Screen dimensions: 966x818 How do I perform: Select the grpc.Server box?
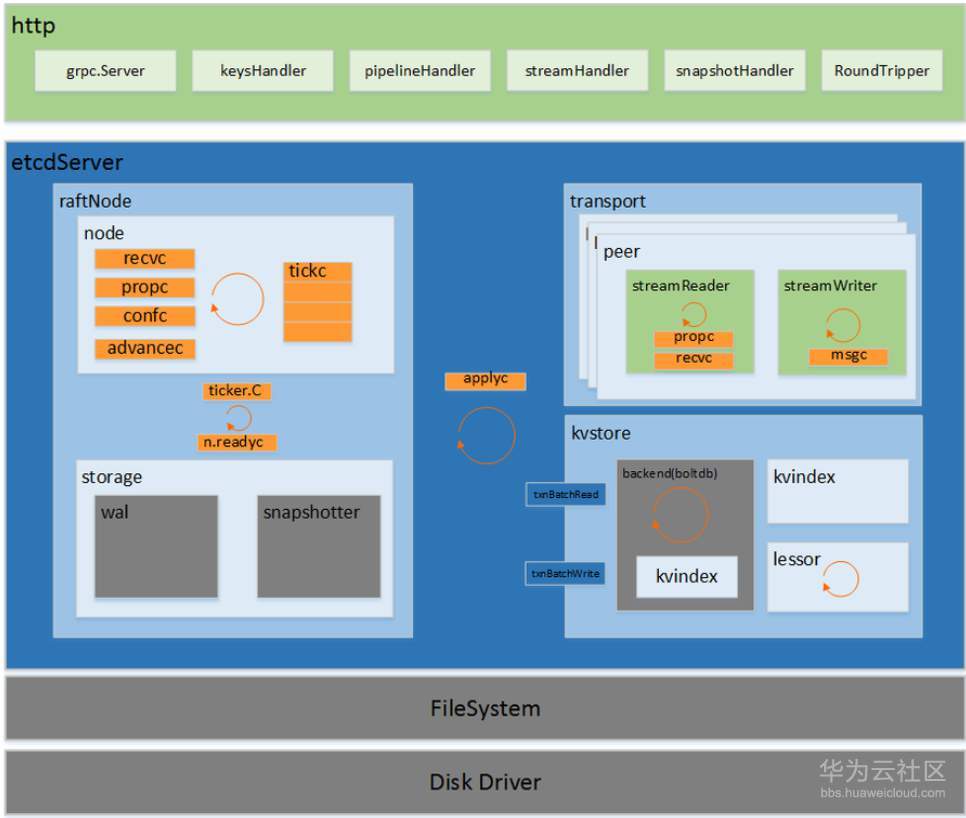pyautogui.click(x=105, y=71)
